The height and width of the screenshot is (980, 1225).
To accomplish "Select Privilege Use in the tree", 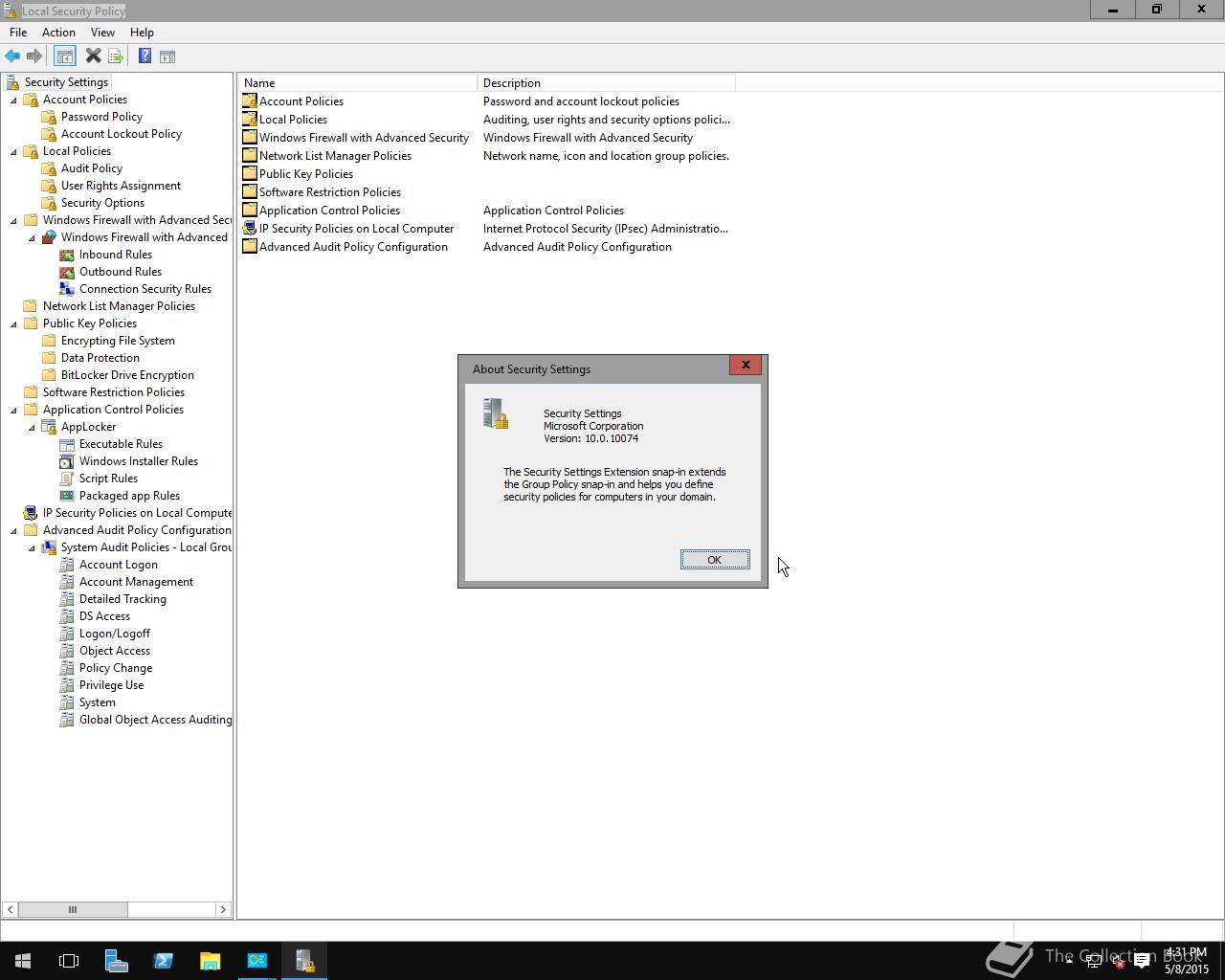I will coord(111,685).
